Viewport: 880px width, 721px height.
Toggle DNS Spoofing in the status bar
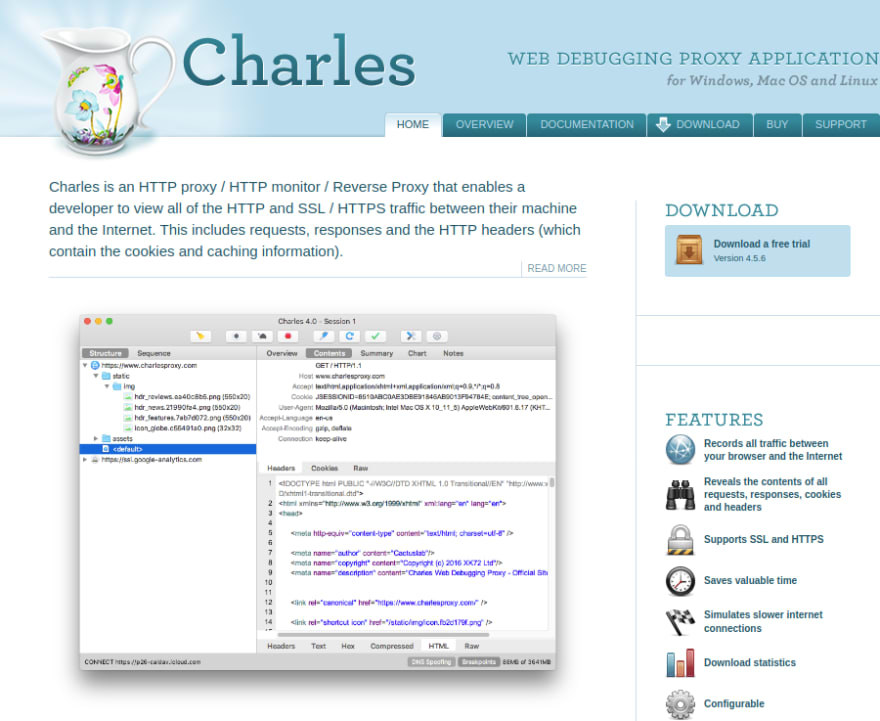click(431, 662)
